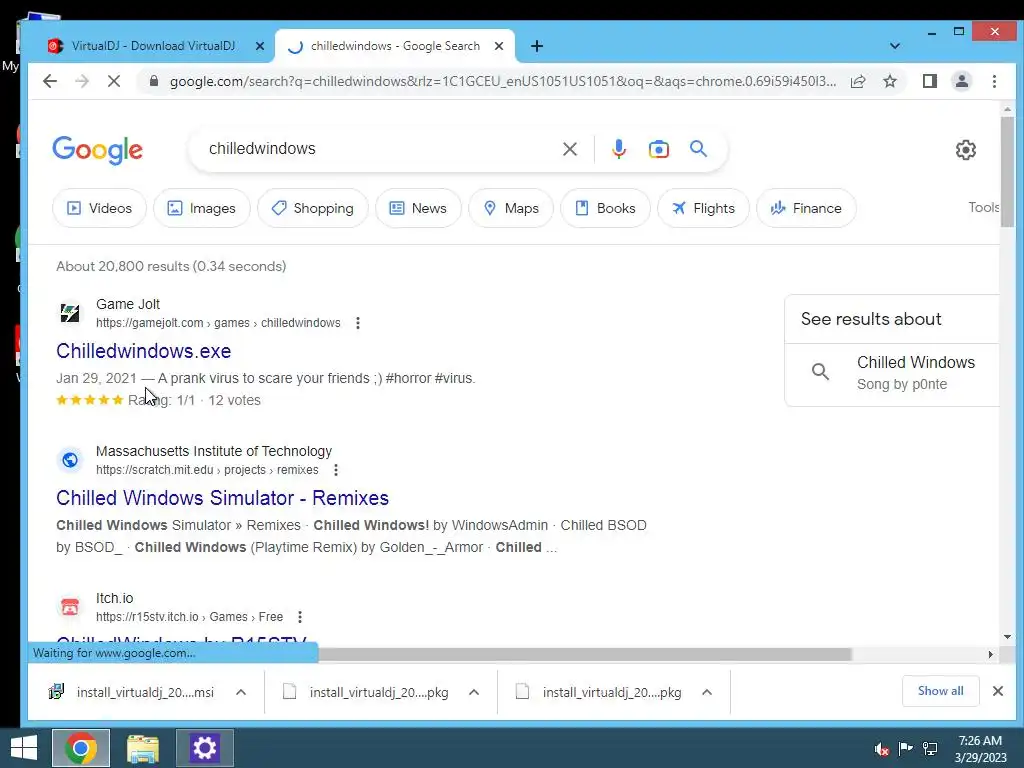The width and height of the screenshot is (1024, 768).
Task: Filter results by Shopping
Action: pos(313,208)
